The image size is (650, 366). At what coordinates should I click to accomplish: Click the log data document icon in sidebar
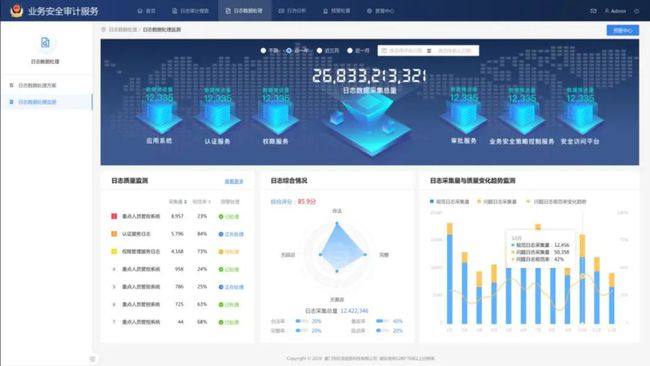point(45,42)
